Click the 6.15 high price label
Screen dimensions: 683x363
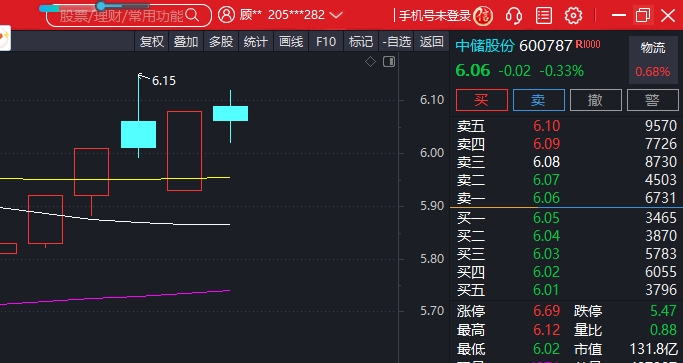[164, 81]
